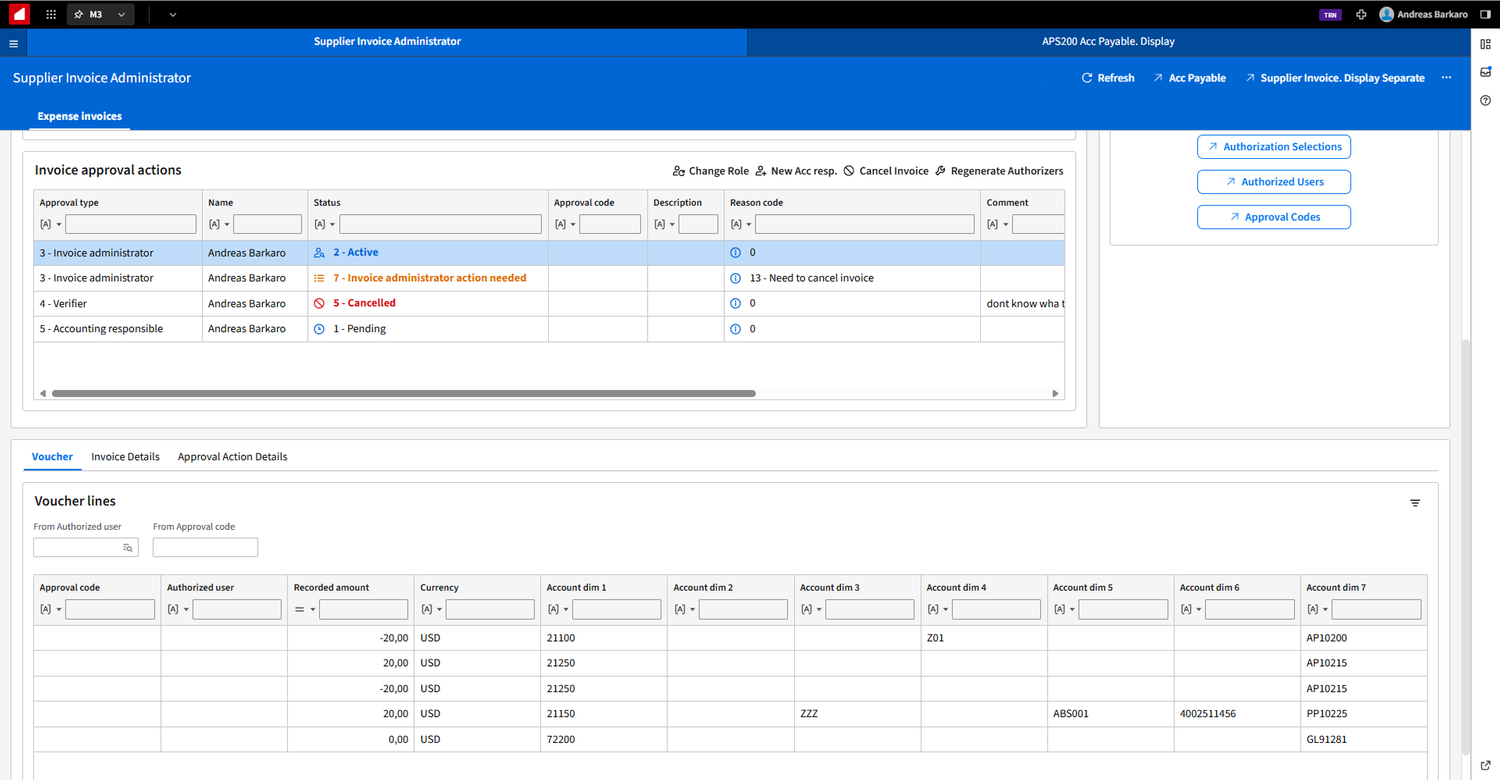The width and height of the screenshot is (1500, 780).
Task: Open the app launcher grid icon
Action: [x=50, y=14]
